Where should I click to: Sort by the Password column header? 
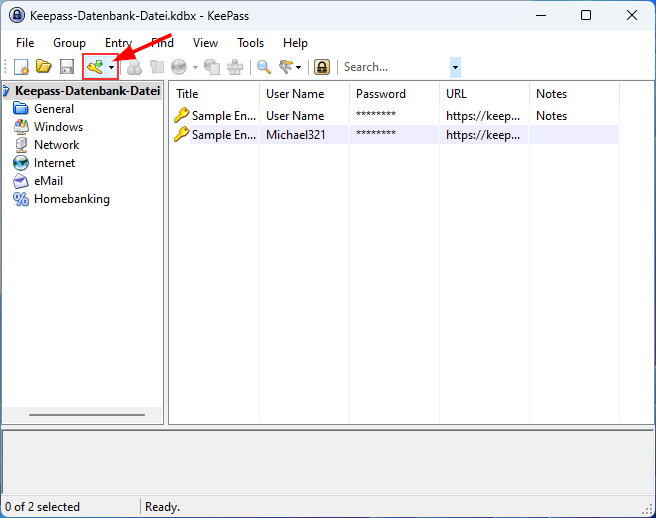point(394,94)
